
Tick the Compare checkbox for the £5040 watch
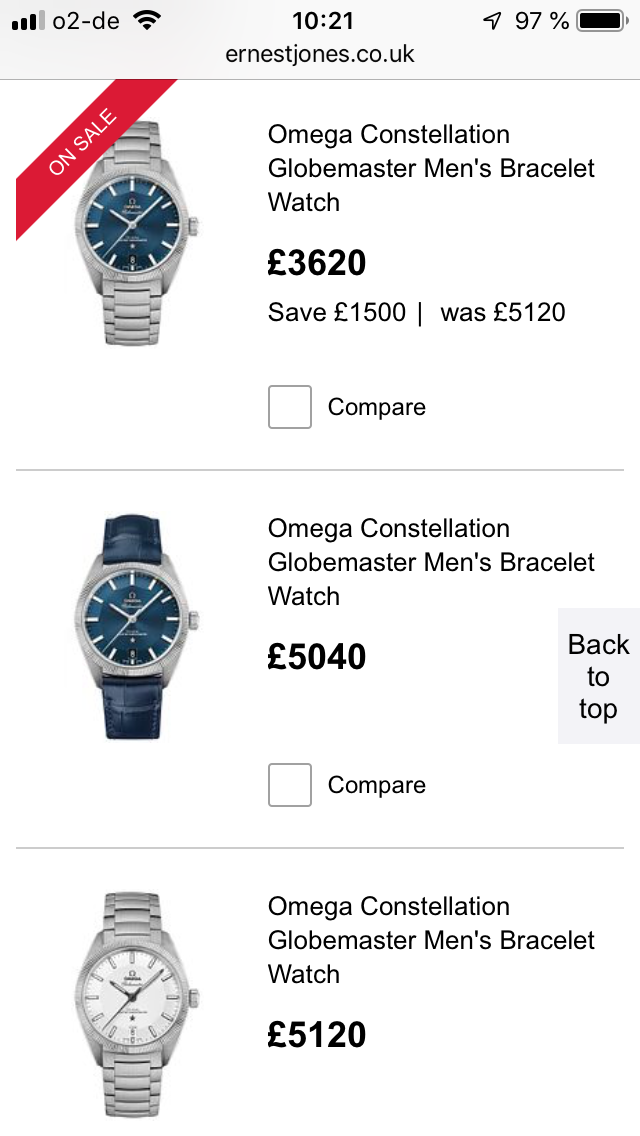290,785
